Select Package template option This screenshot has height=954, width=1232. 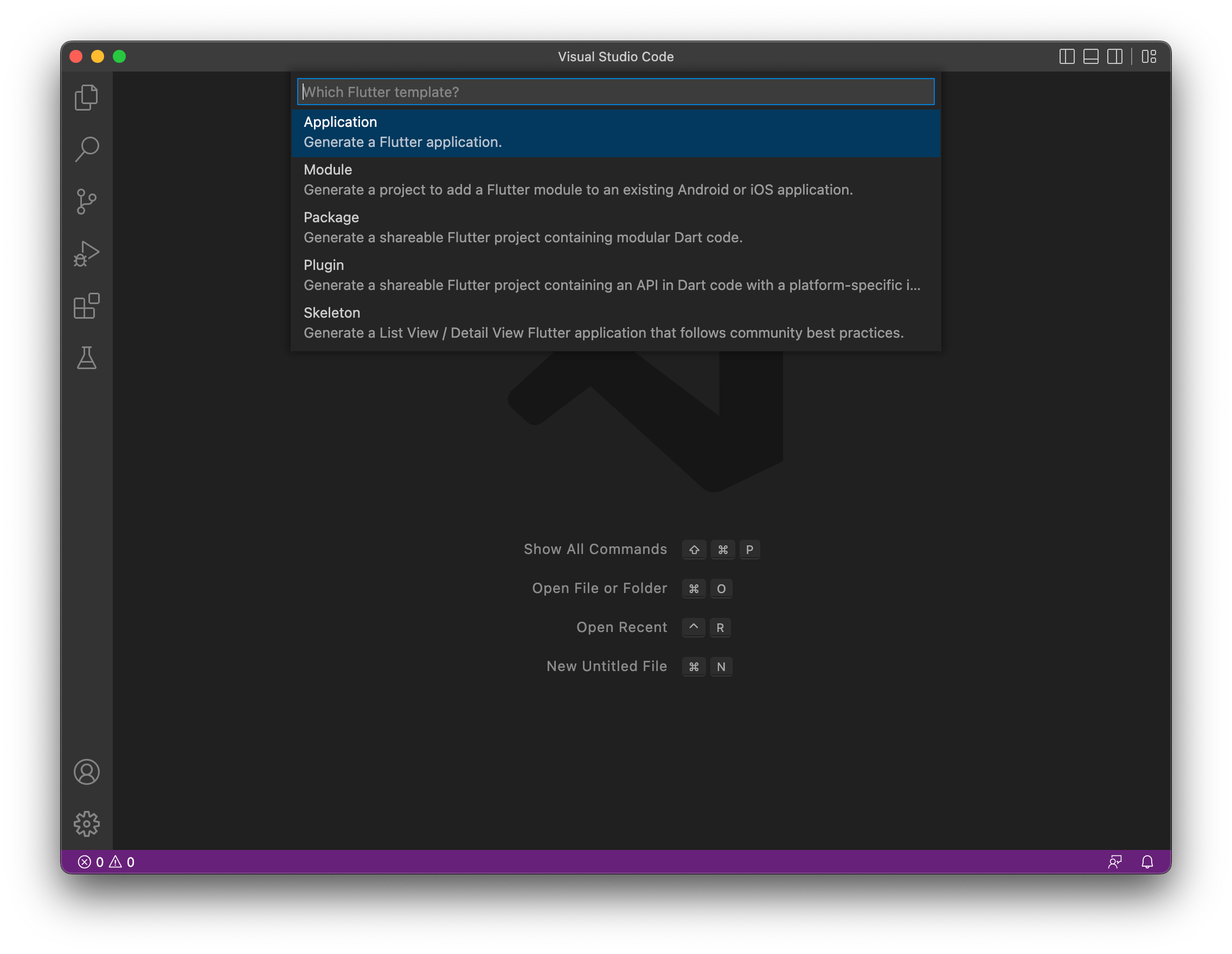click(x=615, y=227)
